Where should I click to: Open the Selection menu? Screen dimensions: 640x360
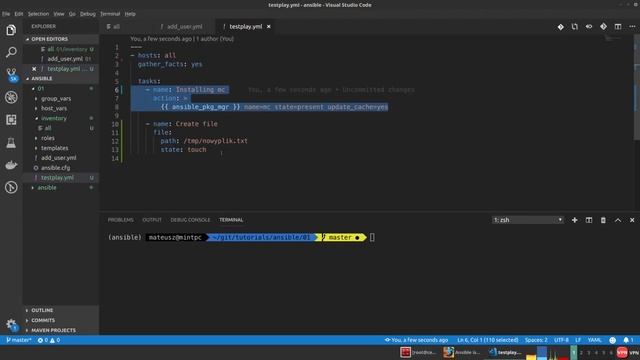[x=38, y=14]
